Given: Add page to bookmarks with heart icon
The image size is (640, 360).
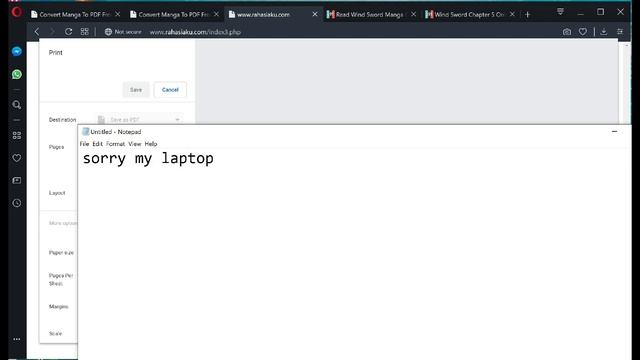Looking at the screenshot, I should pyautogui.click(x=583, y=32).
